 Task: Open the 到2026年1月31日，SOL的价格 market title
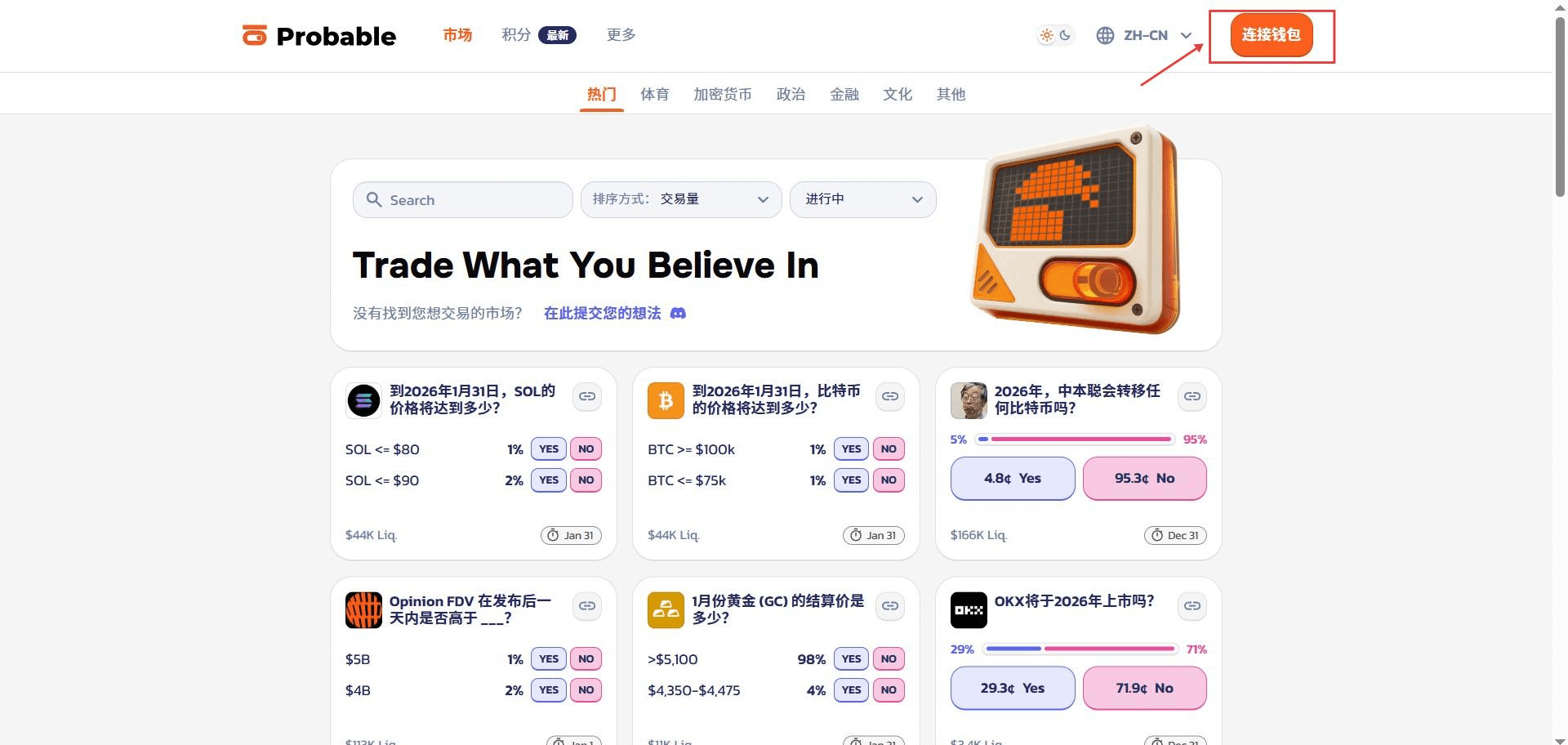click(472, 399)
